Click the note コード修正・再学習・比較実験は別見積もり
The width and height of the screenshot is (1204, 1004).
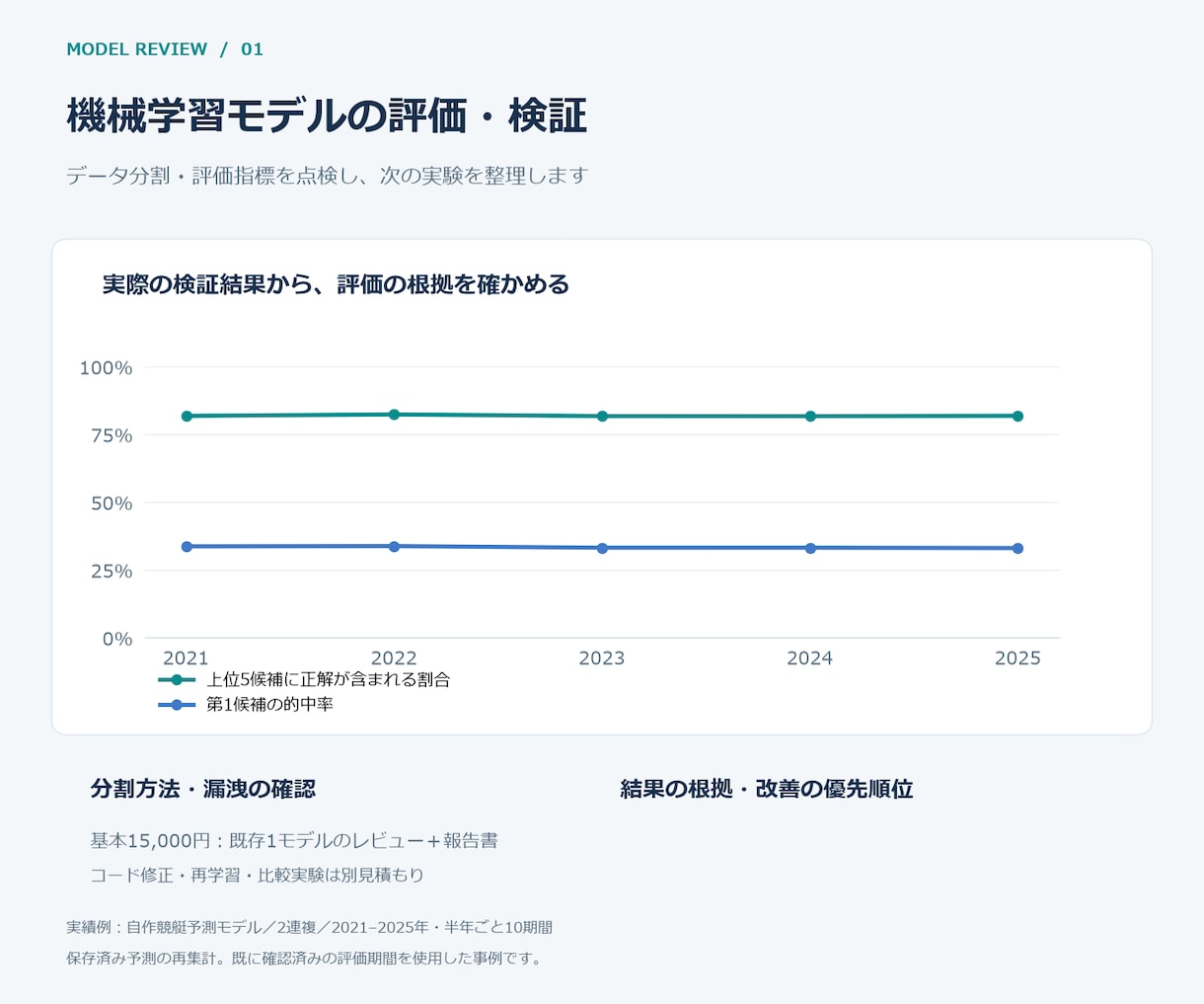tap(257, 875)
